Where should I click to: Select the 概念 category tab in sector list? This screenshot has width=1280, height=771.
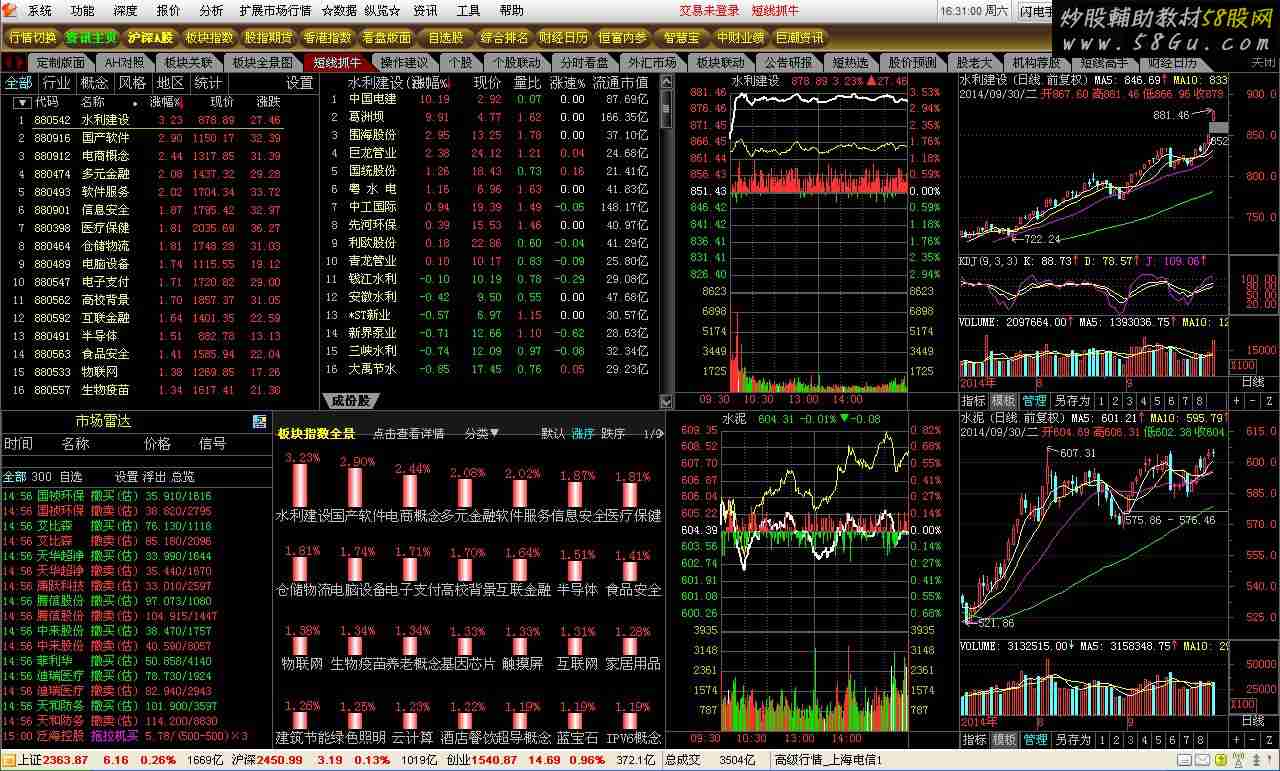click(94, 82)
